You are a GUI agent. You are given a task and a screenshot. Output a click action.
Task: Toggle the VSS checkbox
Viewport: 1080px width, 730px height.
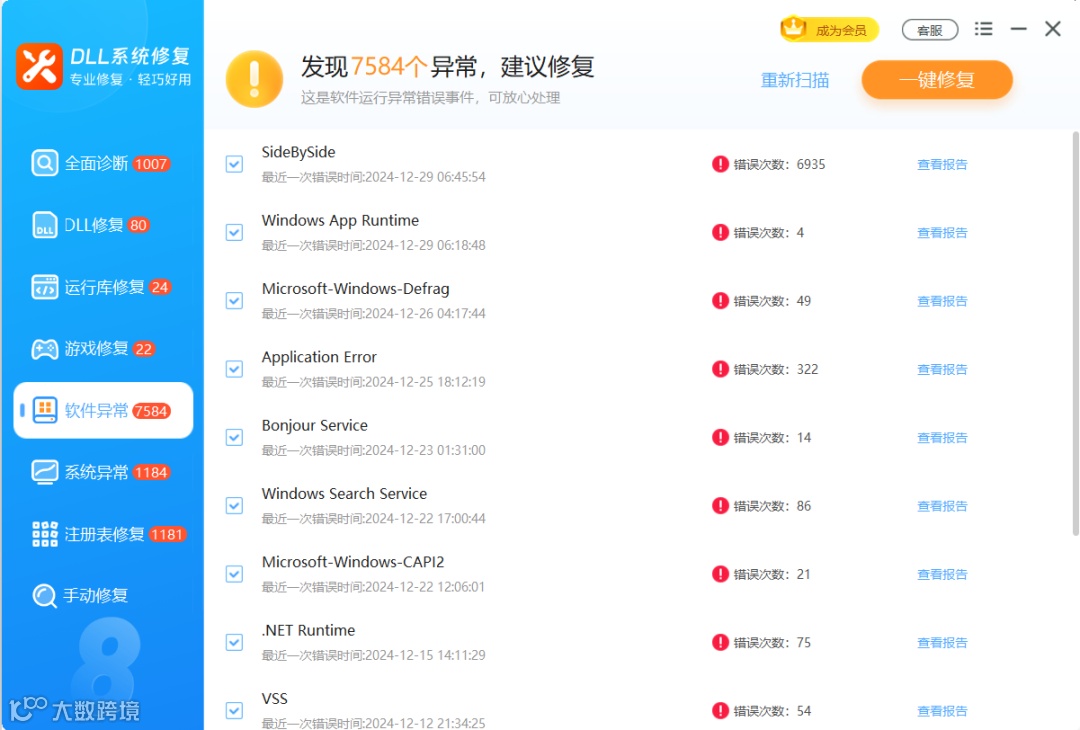[234, 711]
